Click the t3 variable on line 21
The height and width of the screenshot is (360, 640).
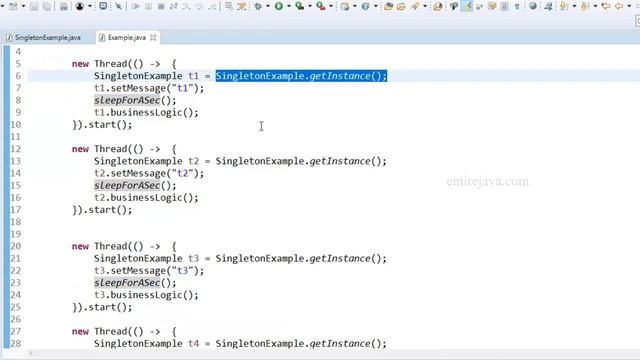coord(193,258)
